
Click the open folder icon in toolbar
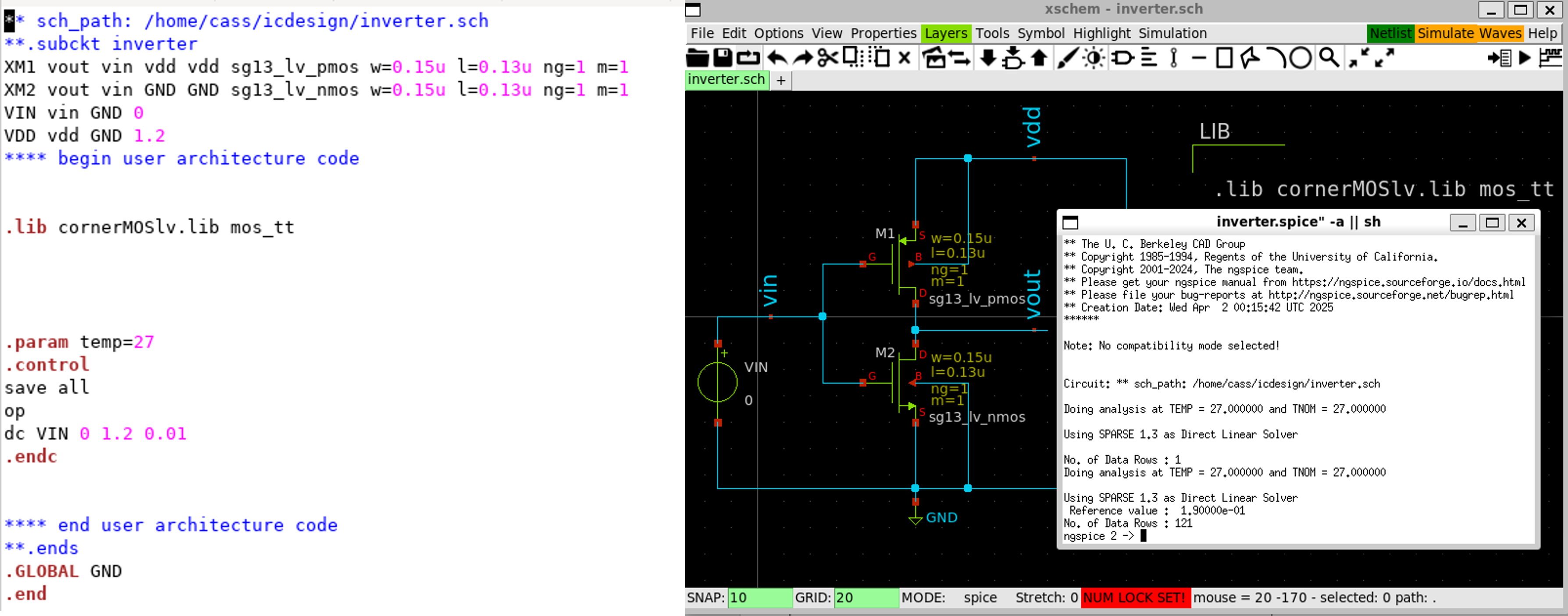[697, 58]
